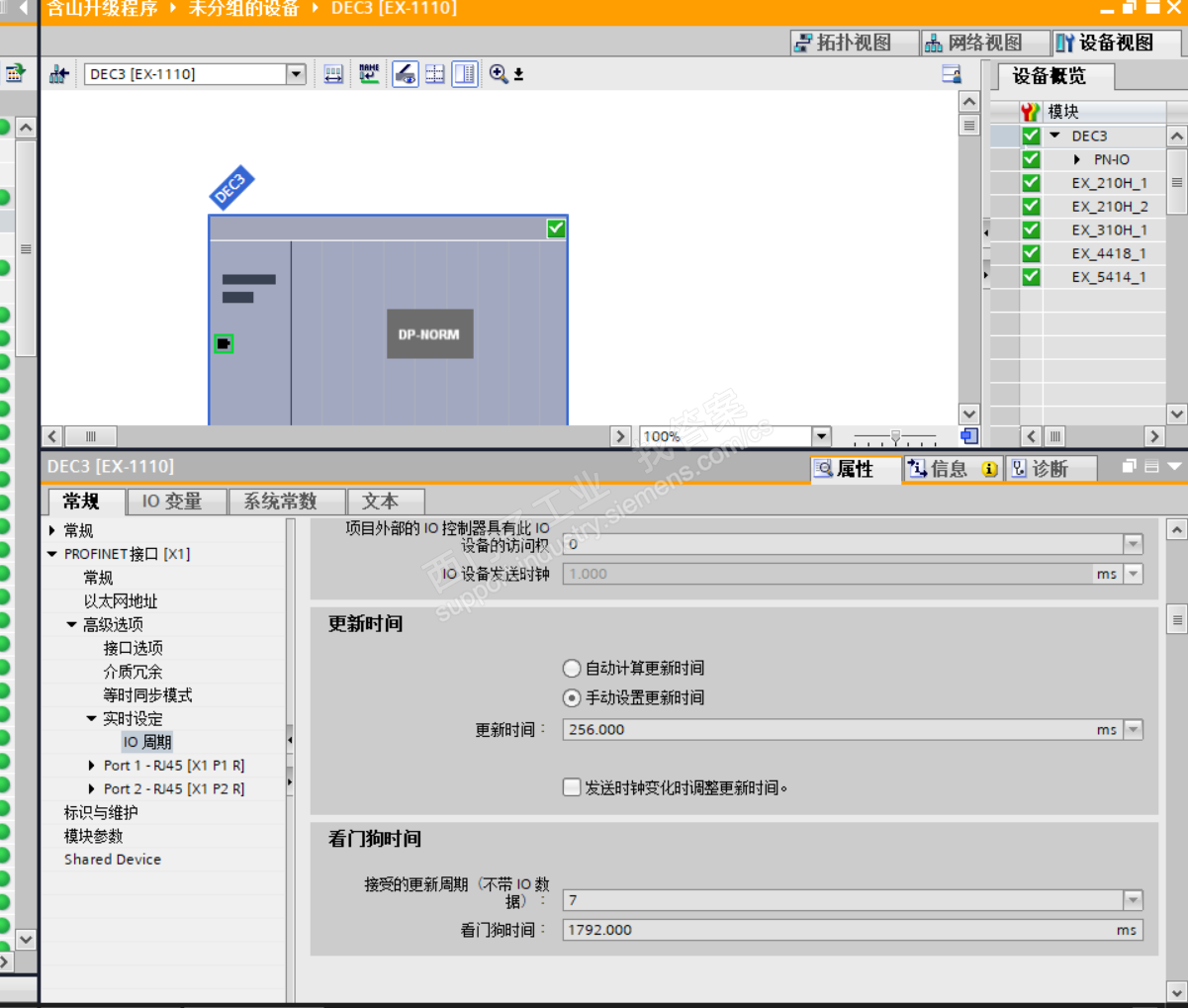Click the yellow info badge on 信息 tab
This screenshot has width=1188, height=1008.
coord(989,469)
